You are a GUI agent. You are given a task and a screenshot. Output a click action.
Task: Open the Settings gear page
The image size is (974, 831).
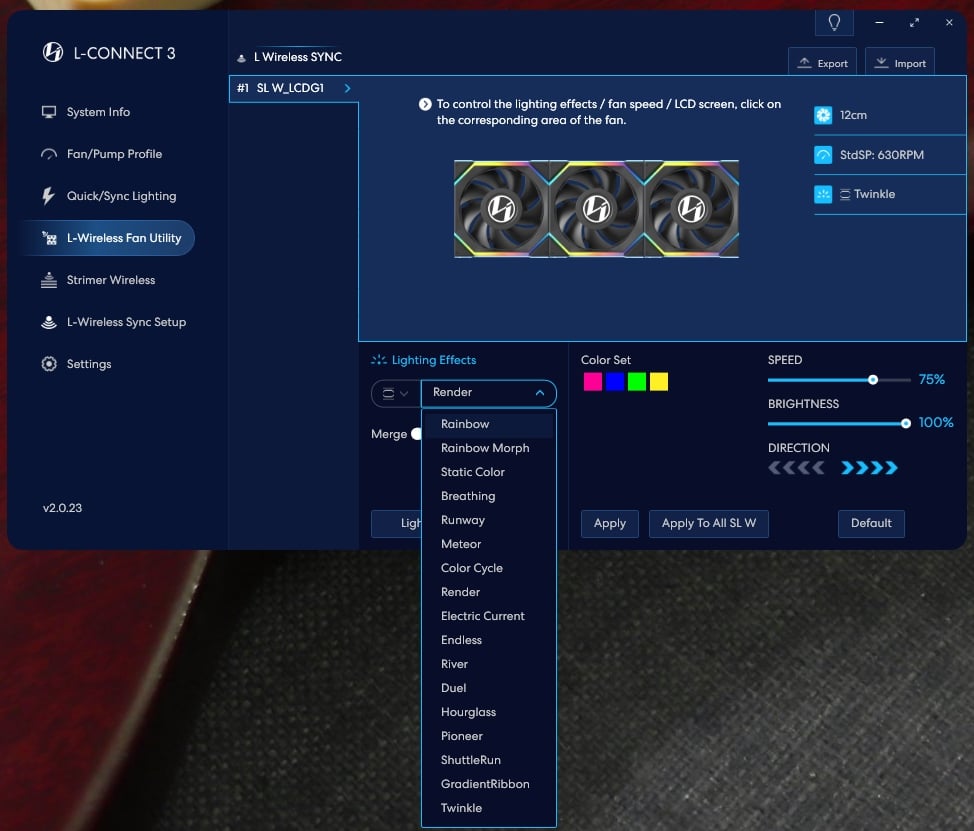[88, 364]
